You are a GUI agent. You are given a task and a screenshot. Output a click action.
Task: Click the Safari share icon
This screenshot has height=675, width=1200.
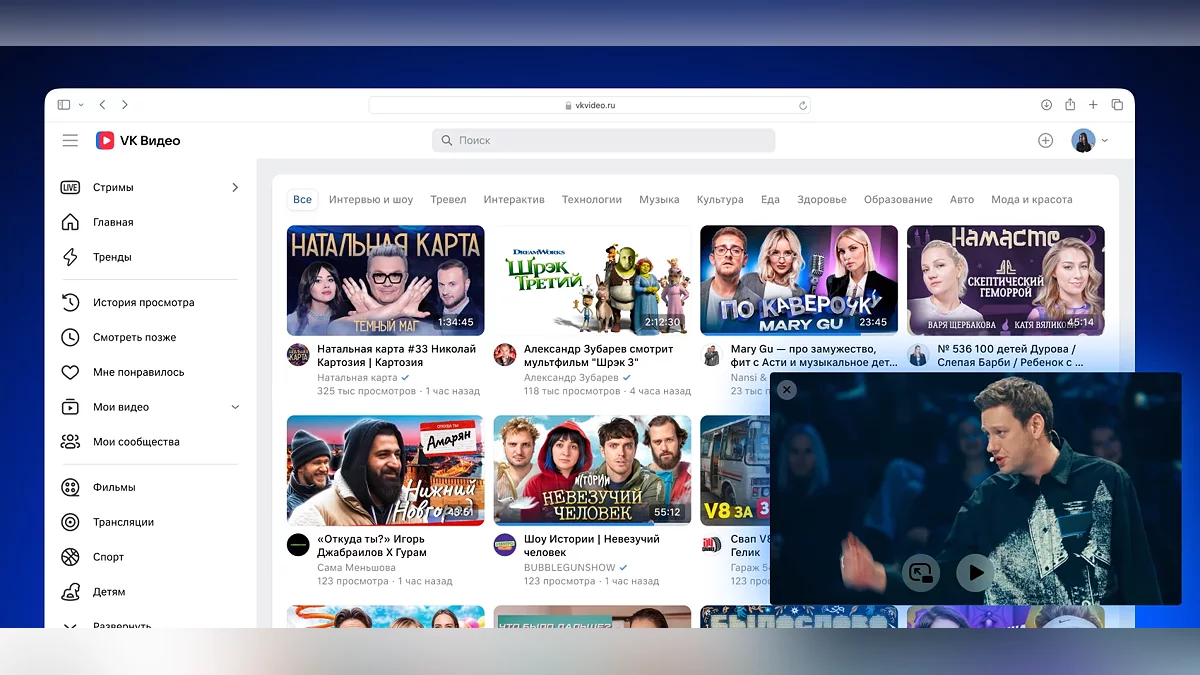click(x=1070, y=104)
